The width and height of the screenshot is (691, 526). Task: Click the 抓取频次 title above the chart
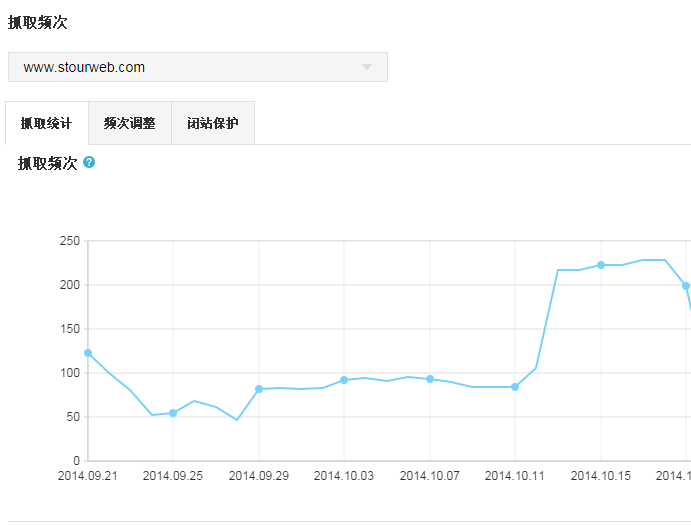48,163
